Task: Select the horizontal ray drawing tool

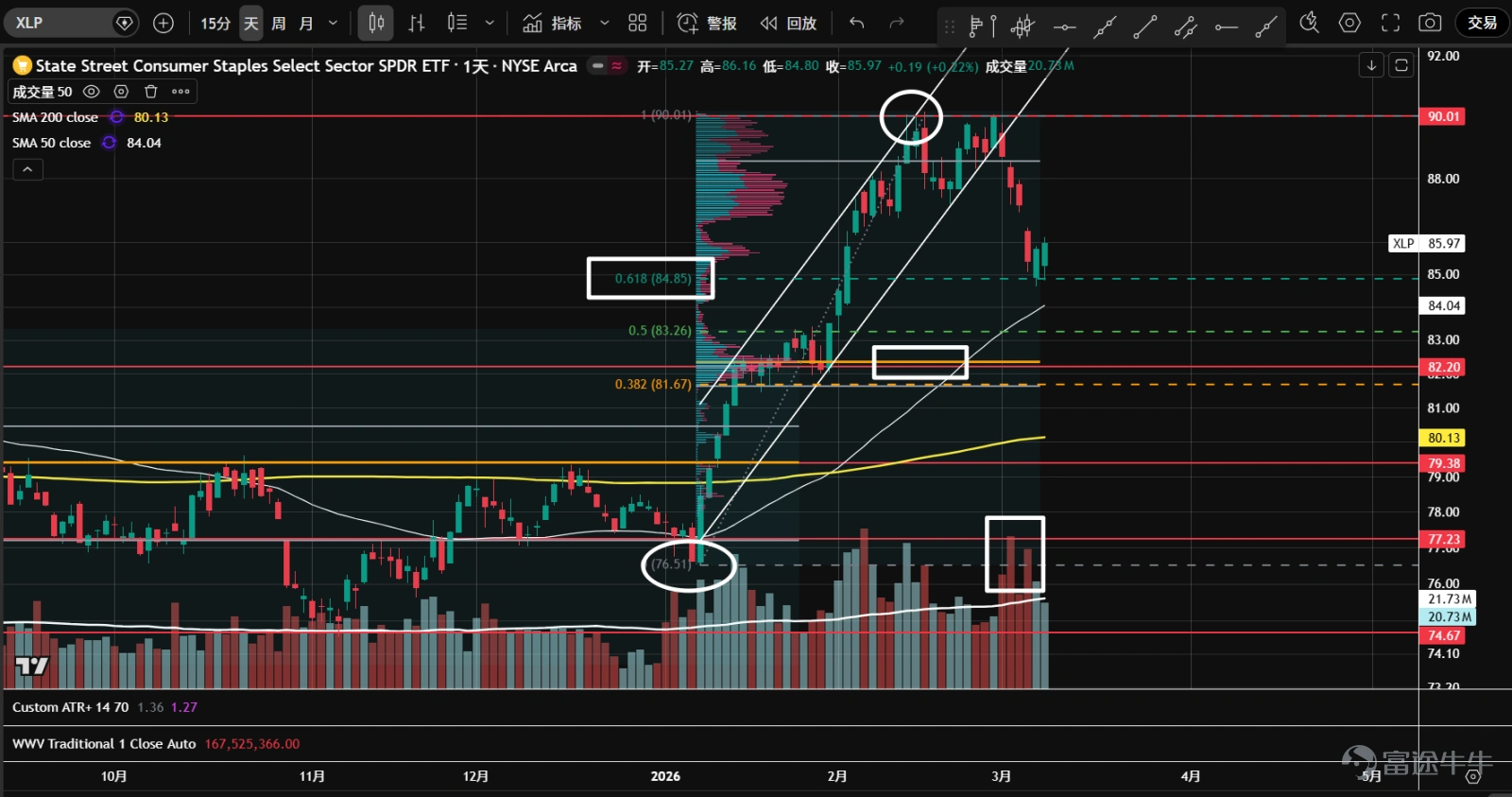Action: [1226, 26]
